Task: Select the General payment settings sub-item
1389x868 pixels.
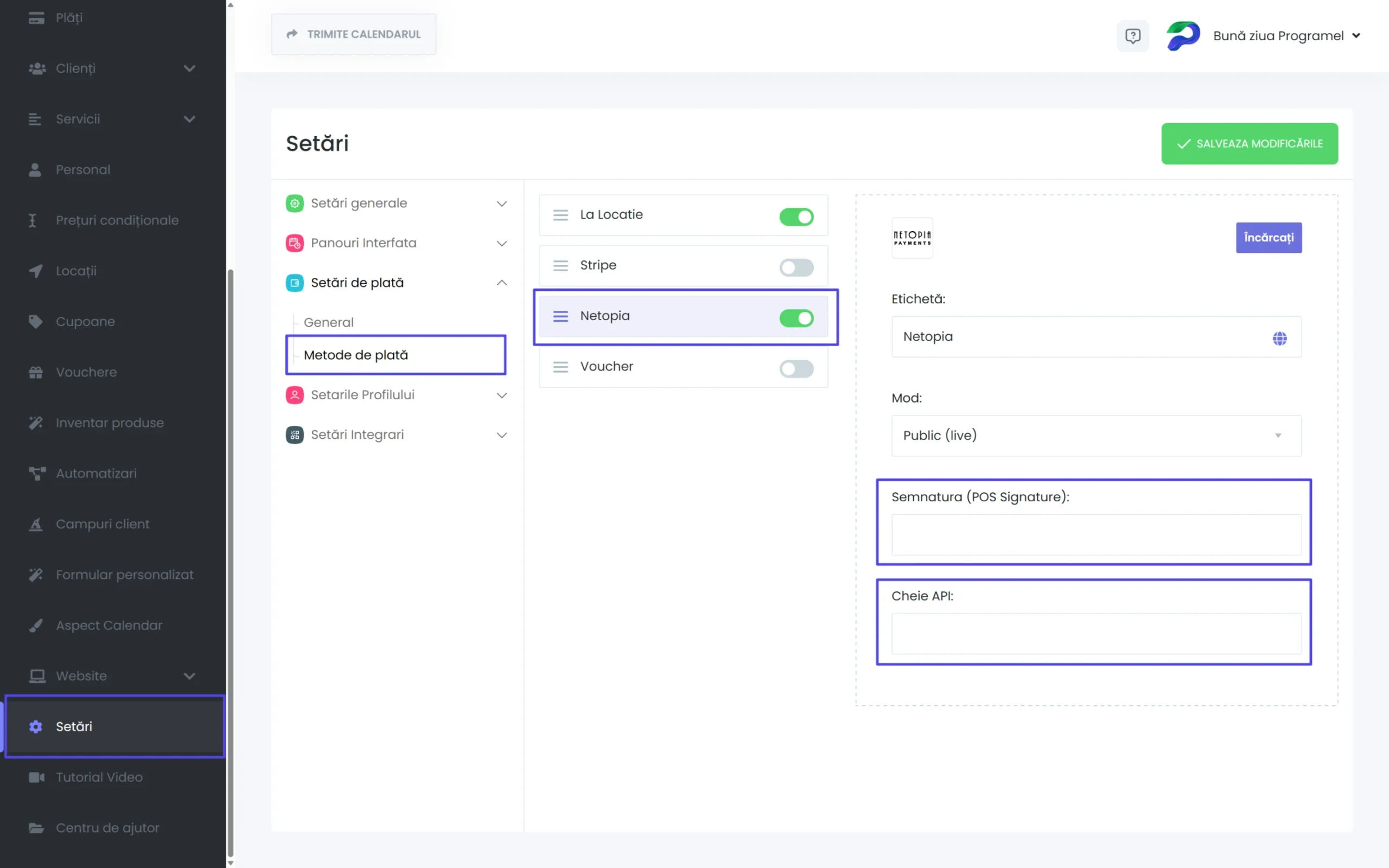Action: pos(329,322)
